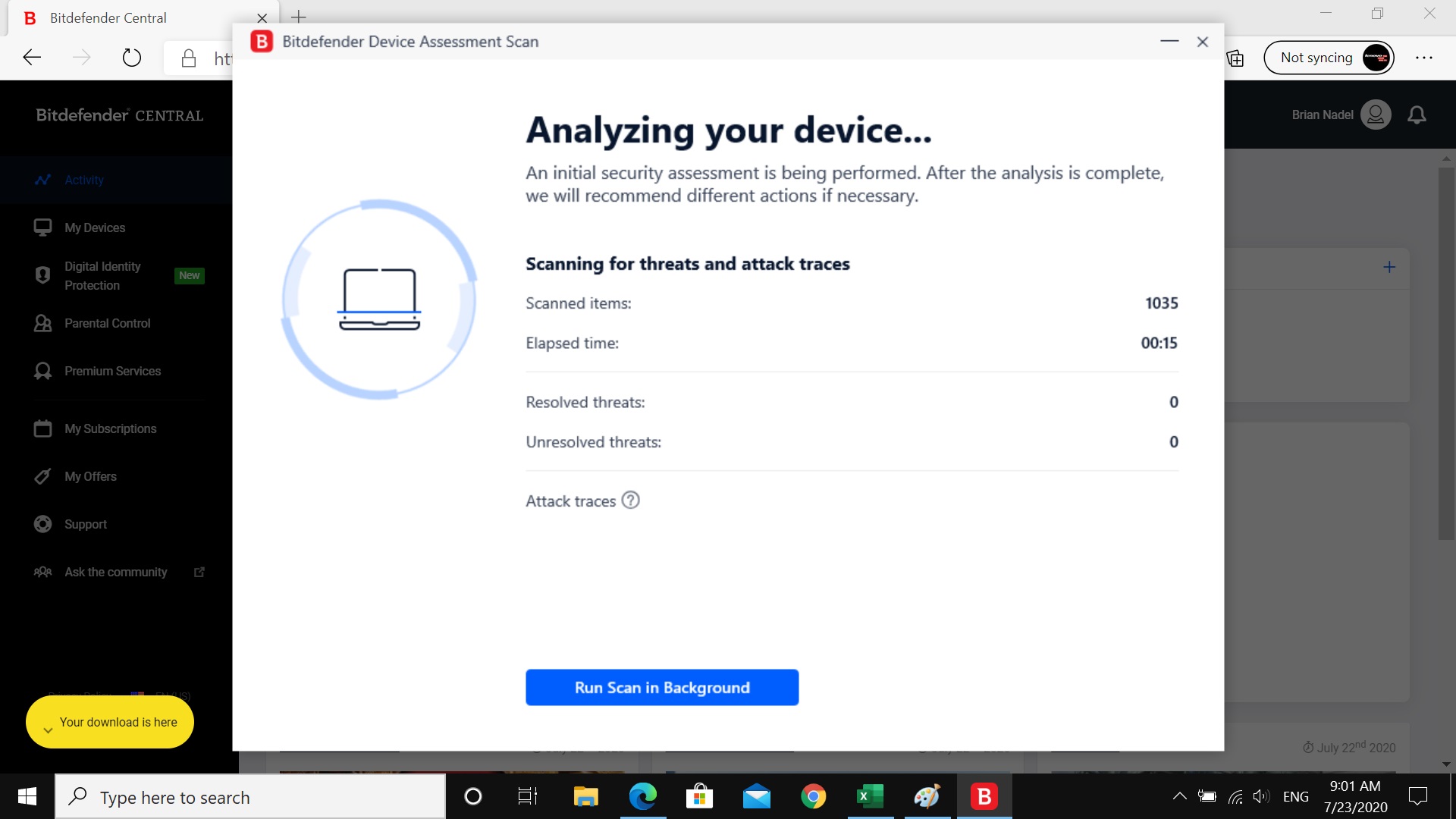Open Cortana from the taskbar

(472, 796)
